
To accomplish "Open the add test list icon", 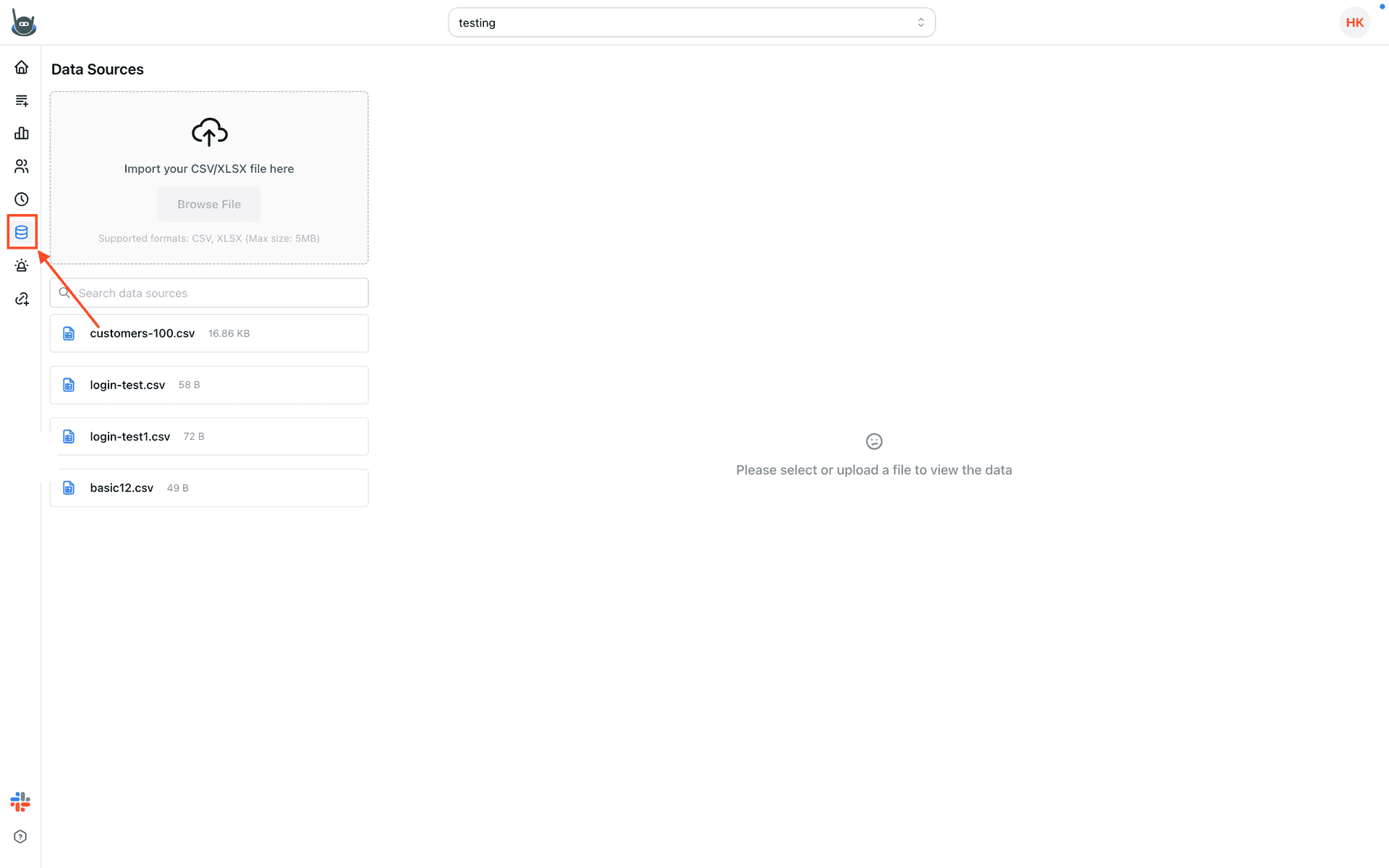I will 22,101.
